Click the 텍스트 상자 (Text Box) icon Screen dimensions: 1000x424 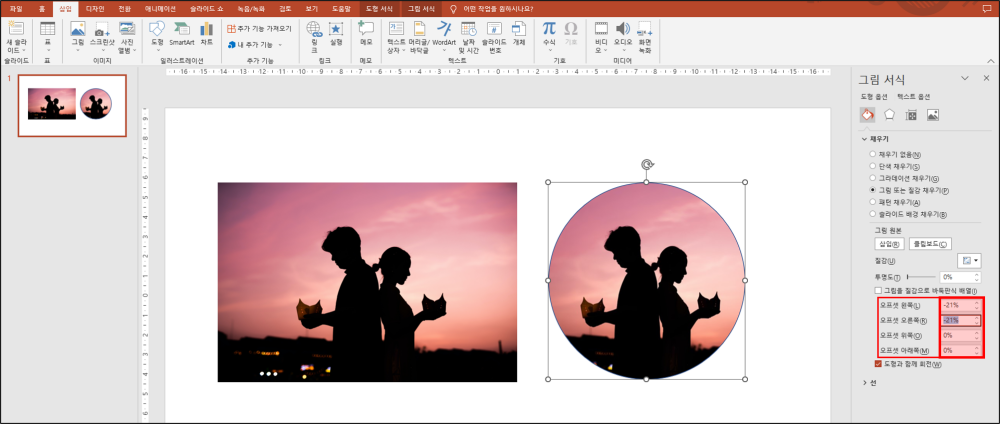[396, 29]
